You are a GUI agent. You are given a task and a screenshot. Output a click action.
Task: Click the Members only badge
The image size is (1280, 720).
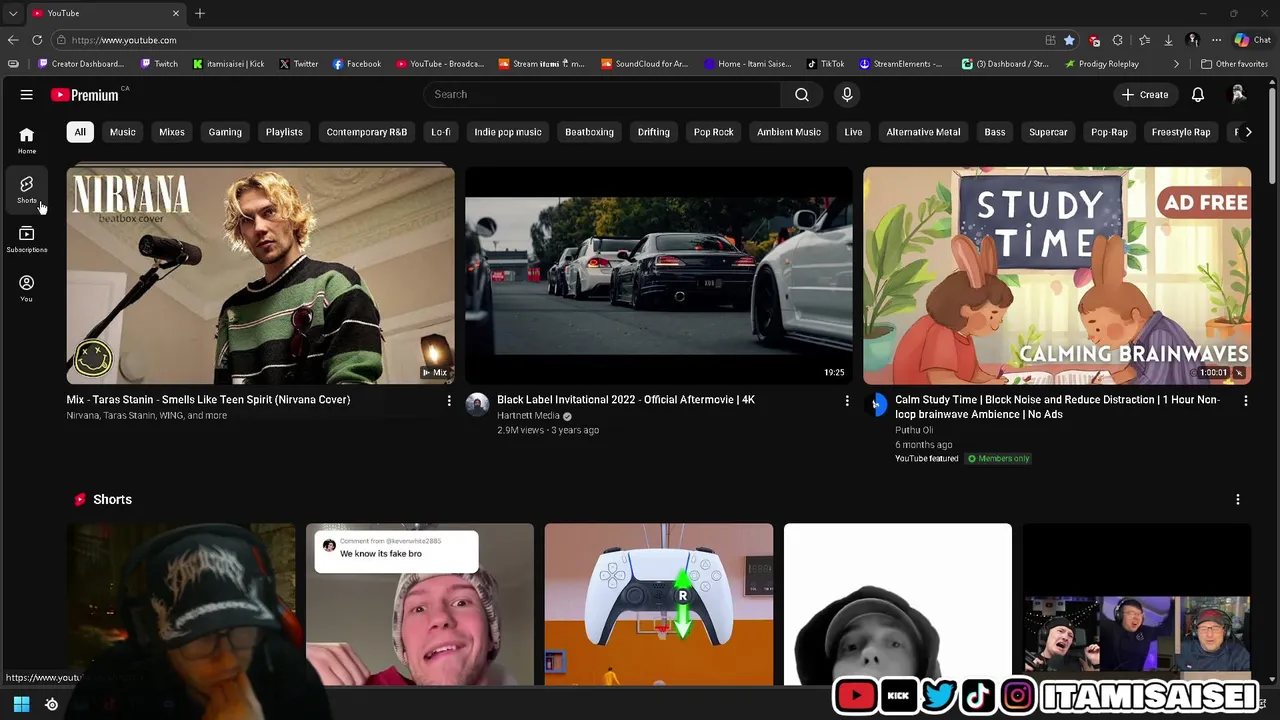[998, 459]
